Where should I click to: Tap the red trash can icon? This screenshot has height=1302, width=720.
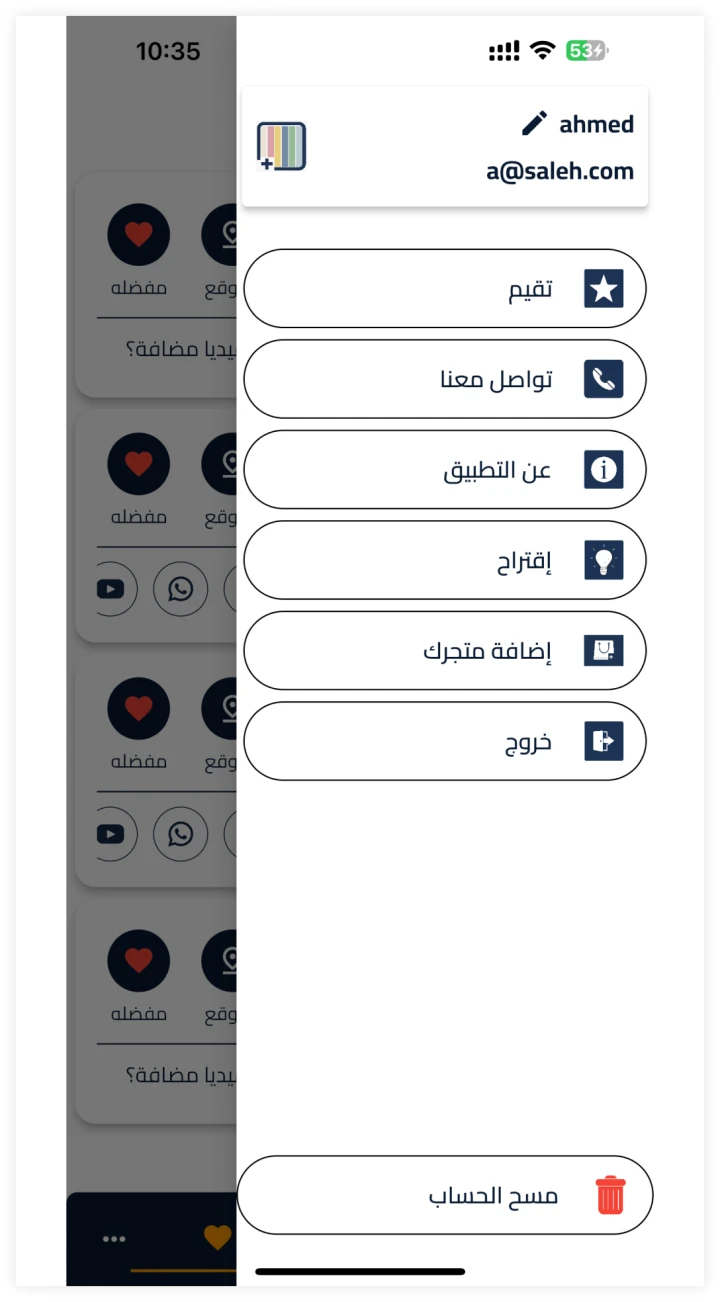(x=610, y=1195)
